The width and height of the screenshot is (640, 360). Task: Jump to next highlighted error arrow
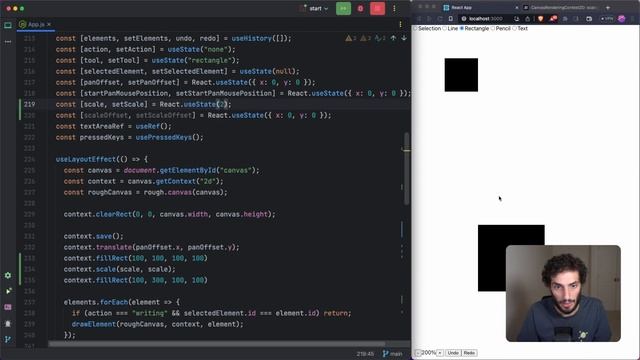pyautogui.click(x=404, y=38)
